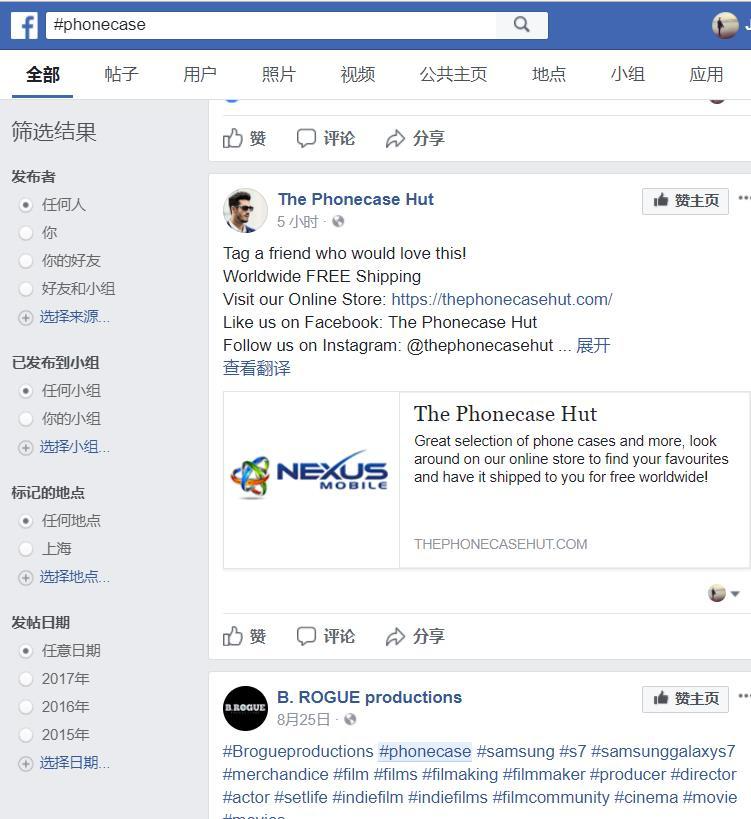The height and width of the screenshot is (819, 751).
Task: Switch to the 照片 tab
Action: pos(279,75)
